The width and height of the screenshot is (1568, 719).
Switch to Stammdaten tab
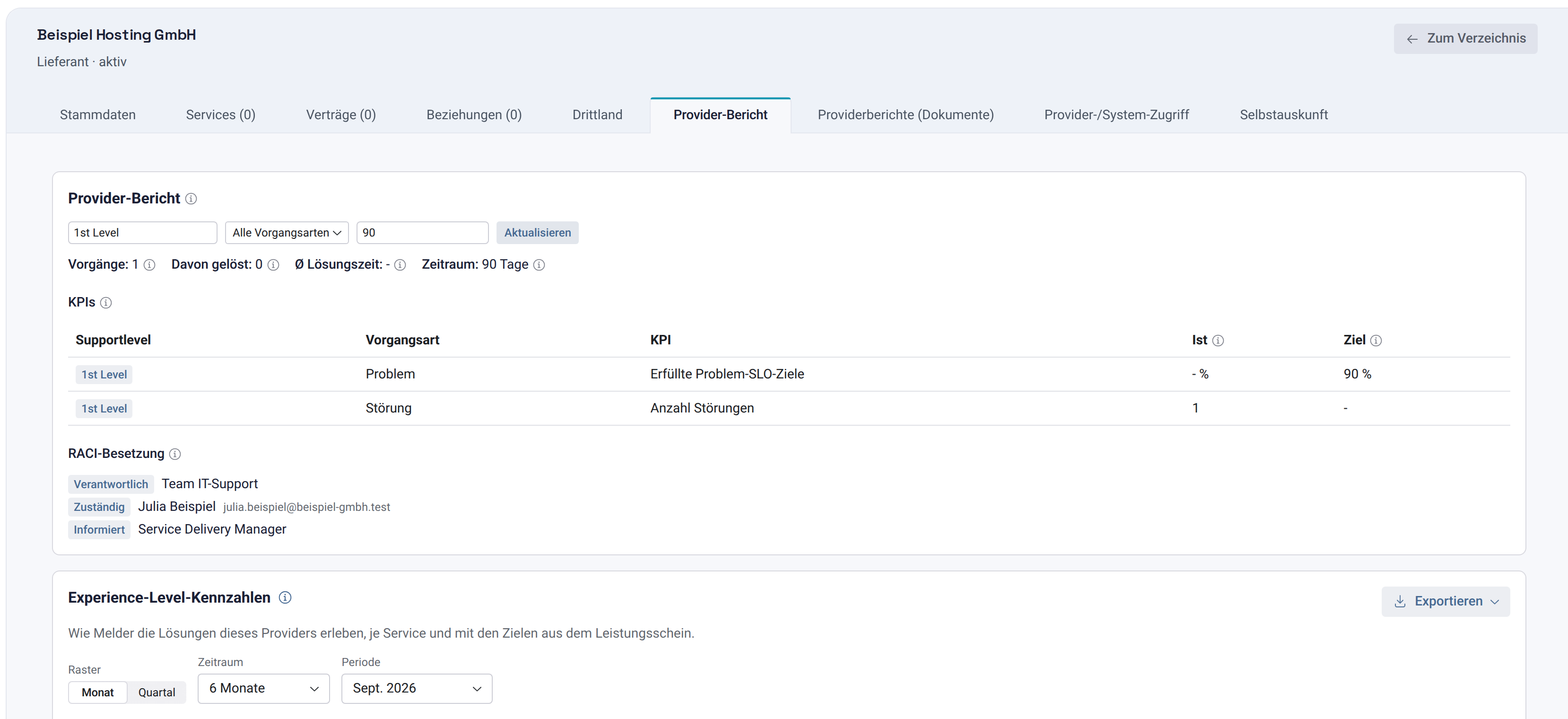[x=97, y=114]
